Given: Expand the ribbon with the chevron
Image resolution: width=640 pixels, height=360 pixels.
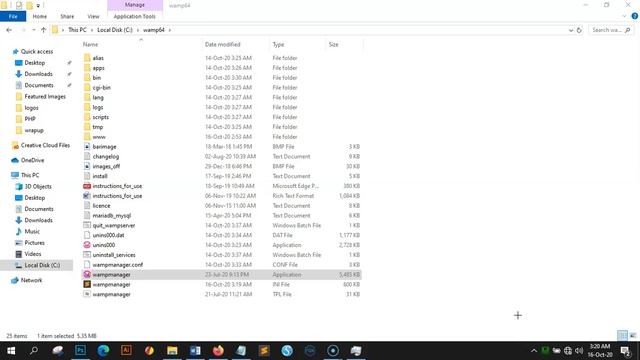Looking at the screenshot, I should tap(624, 16).
